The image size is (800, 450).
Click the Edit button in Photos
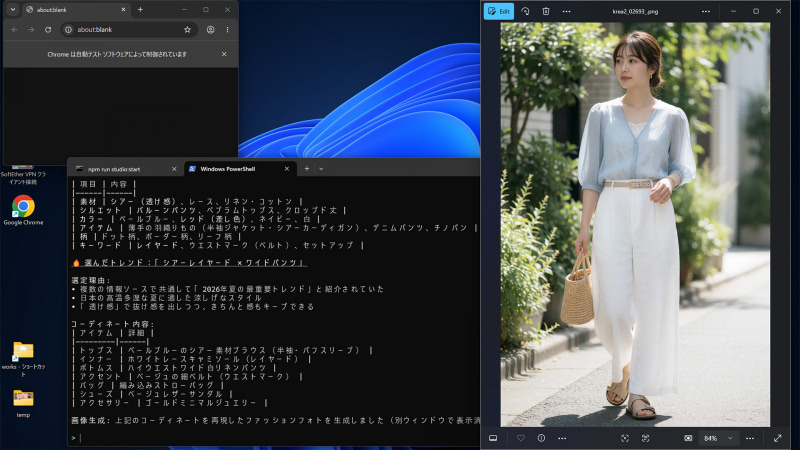click(498, 11)
